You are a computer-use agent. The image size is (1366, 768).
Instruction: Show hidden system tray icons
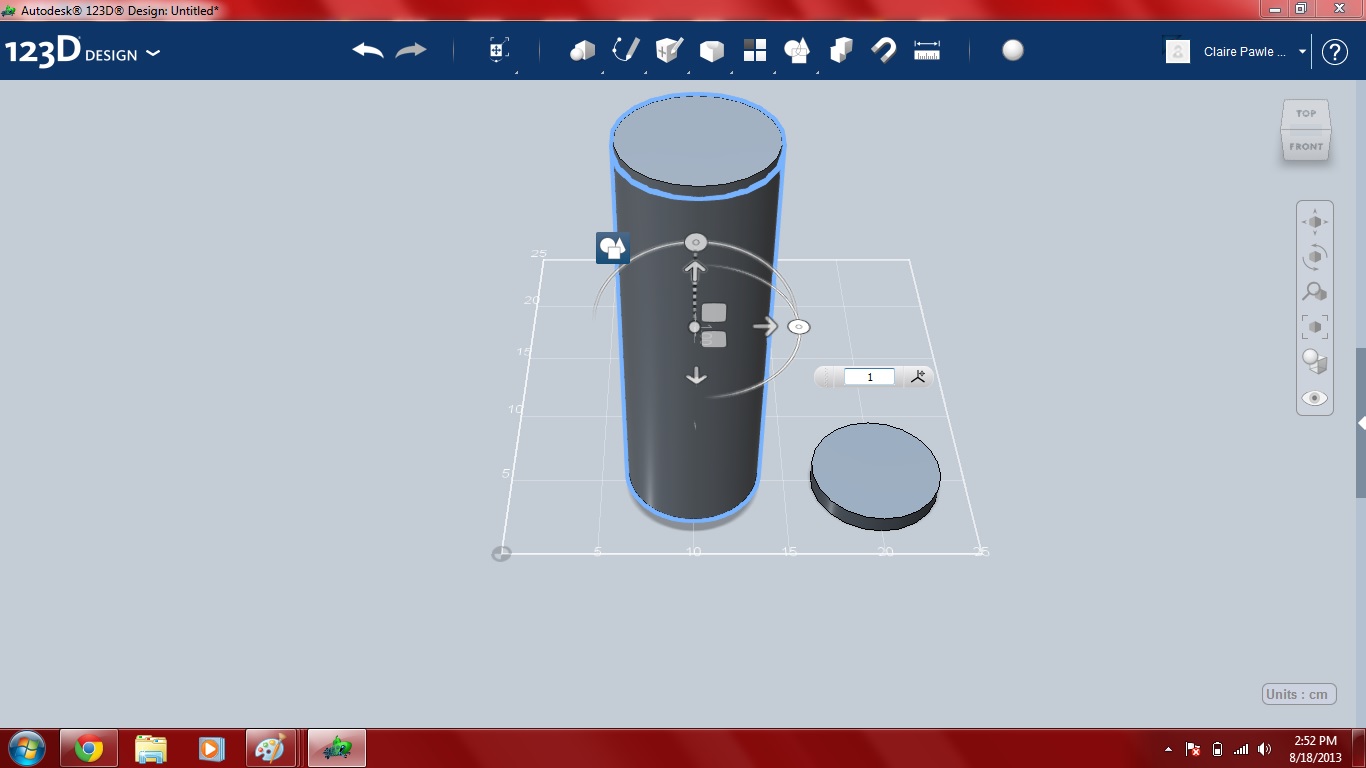(1169, 749)
